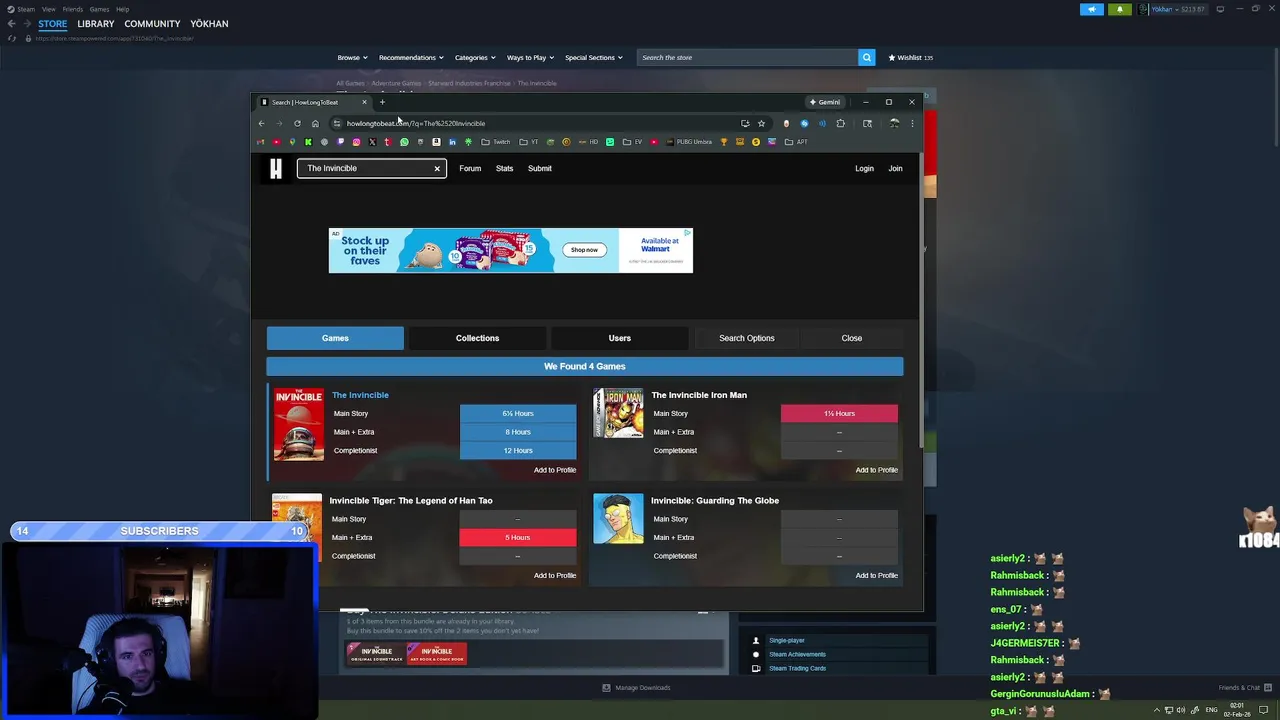Add Invincible: Guarding The Globe to profile
This screenshot has width=1280, height=720.
pyautogui.click(x=876, y=575)
